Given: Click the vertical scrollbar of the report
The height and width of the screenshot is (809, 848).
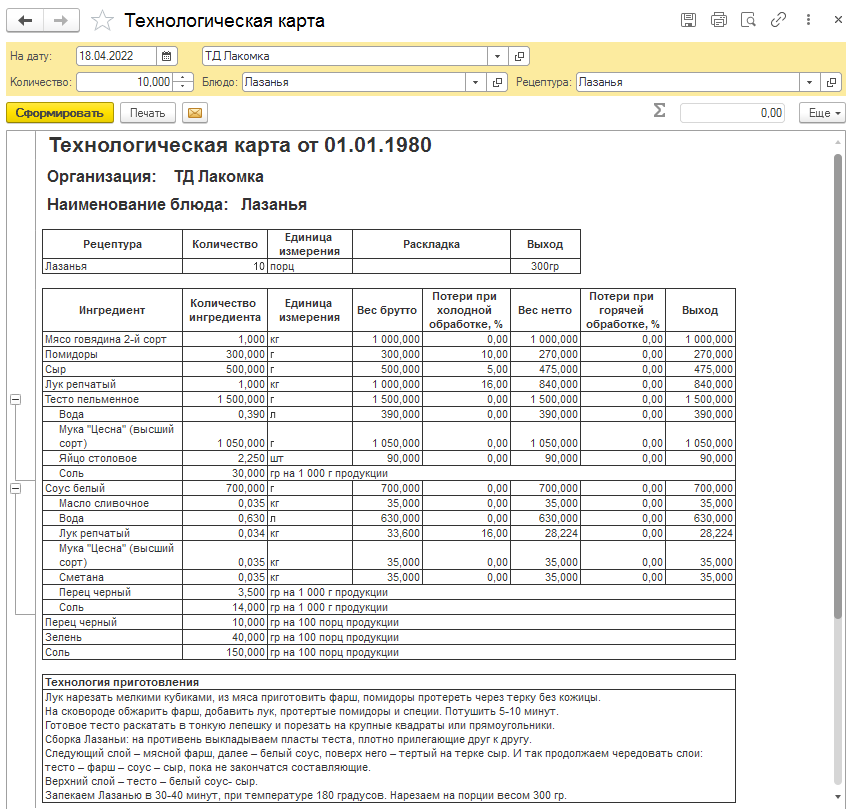Looking at the screenshot, I should click(x=838, y=400).
